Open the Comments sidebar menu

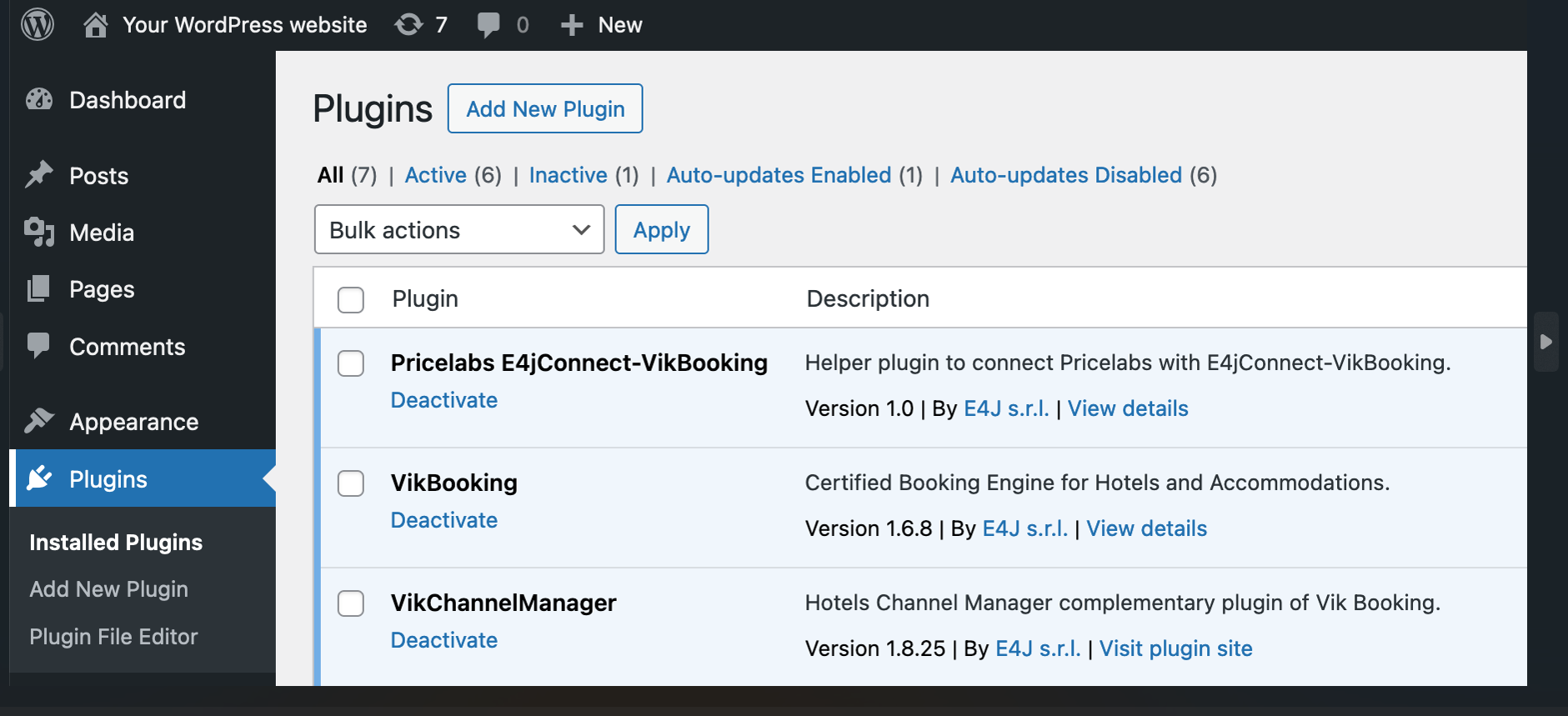click(128, 347)
